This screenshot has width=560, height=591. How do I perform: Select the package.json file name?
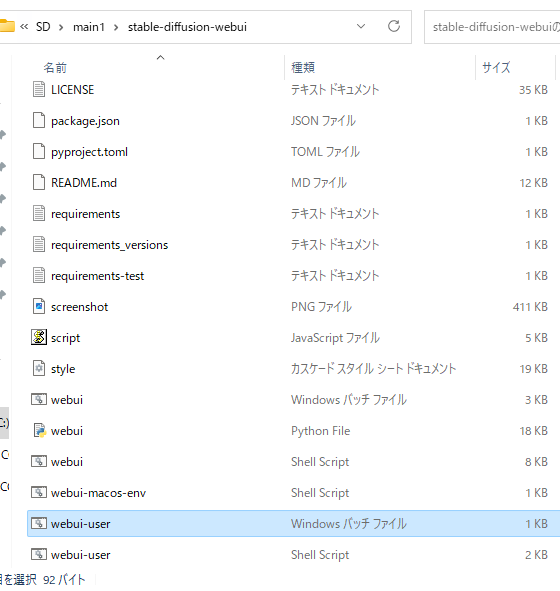point(85,121)
